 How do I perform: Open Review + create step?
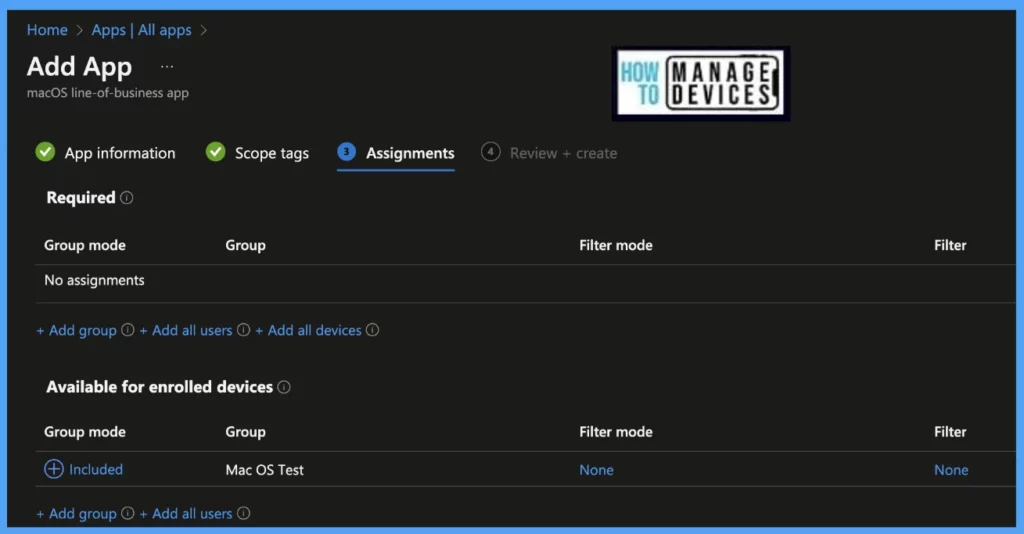pyautogui.click(x=563, y=153)
